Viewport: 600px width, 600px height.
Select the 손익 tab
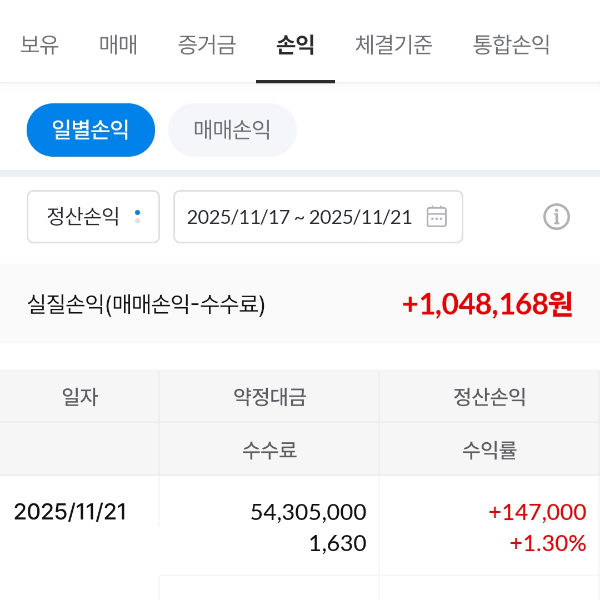(x=295, y=45)
